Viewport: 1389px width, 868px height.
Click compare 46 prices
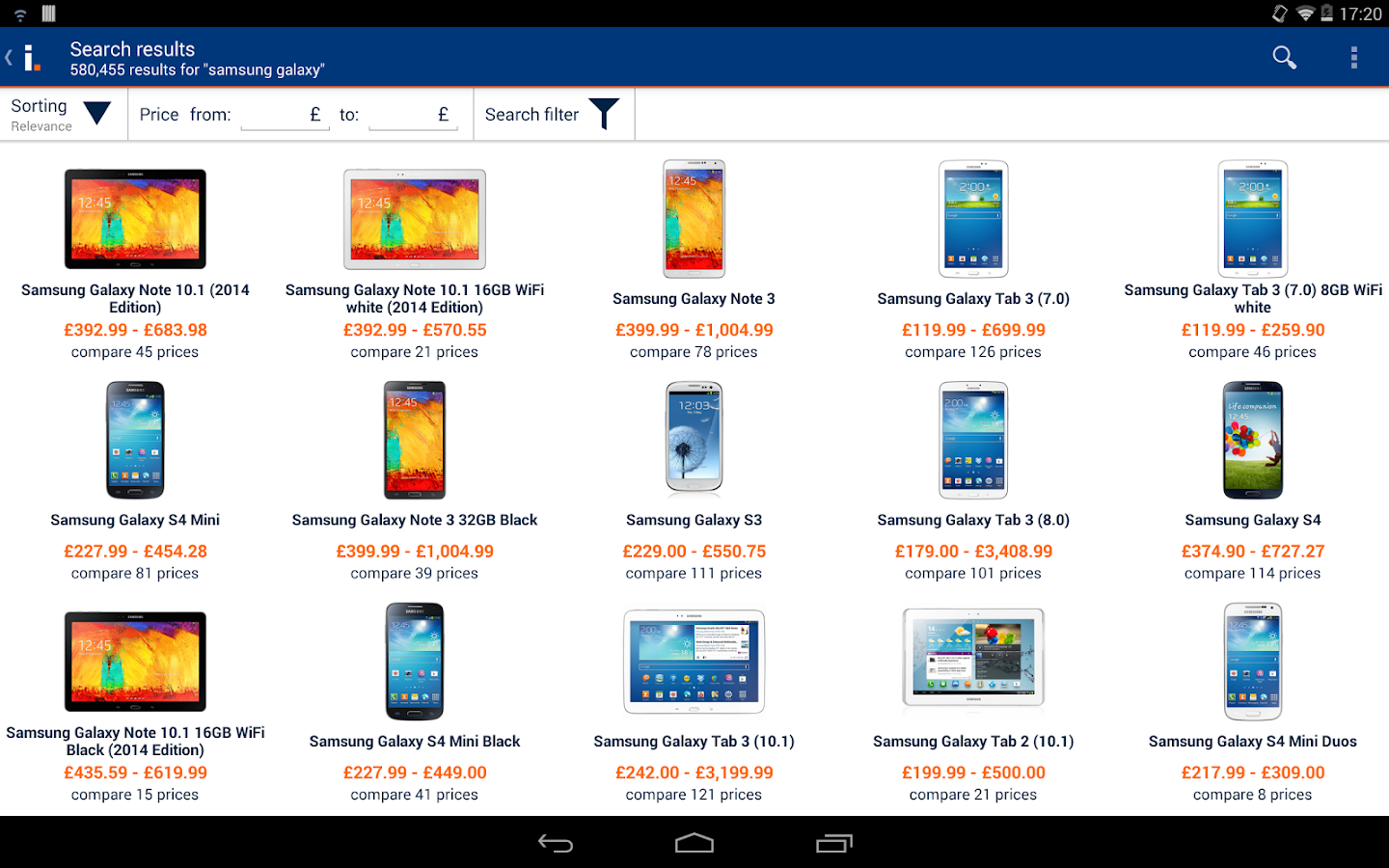1253,352
